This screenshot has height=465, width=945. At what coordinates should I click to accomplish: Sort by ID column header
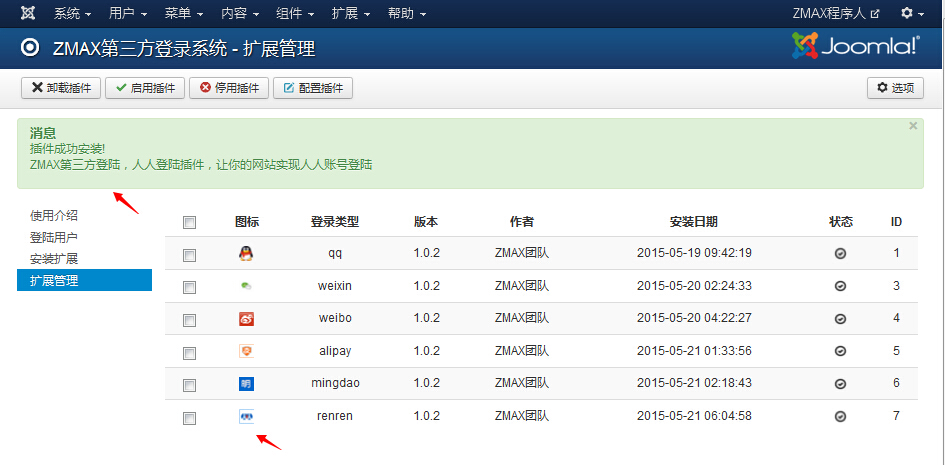896,222
